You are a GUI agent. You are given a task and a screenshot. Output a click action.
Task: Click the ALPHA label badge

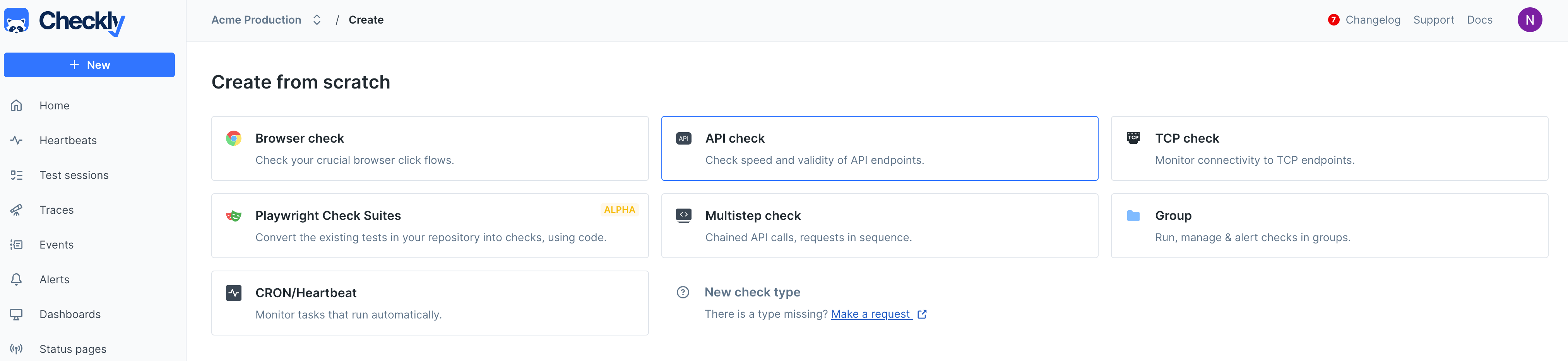619,209
